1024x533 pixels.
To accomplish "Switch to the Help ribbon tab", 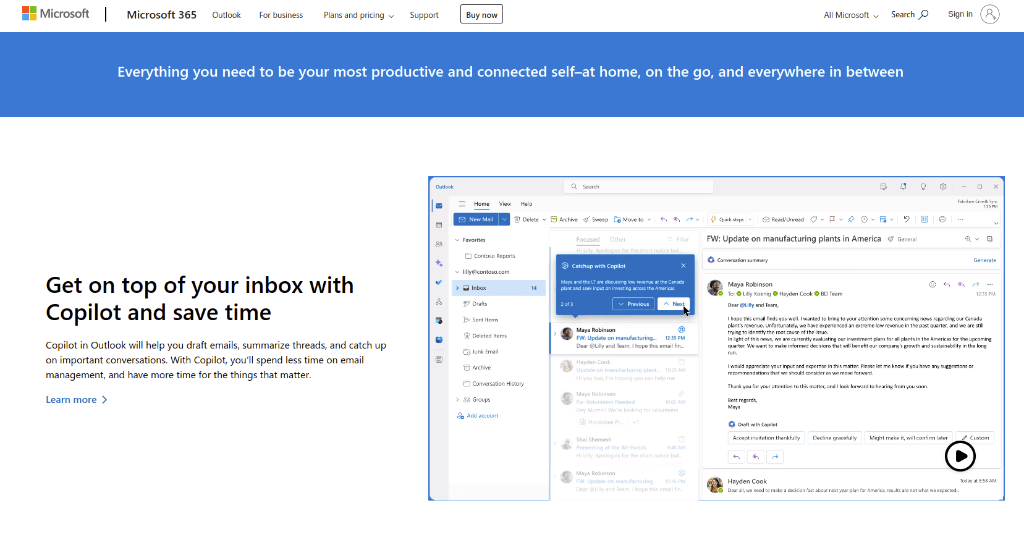I will click(526, 204).
